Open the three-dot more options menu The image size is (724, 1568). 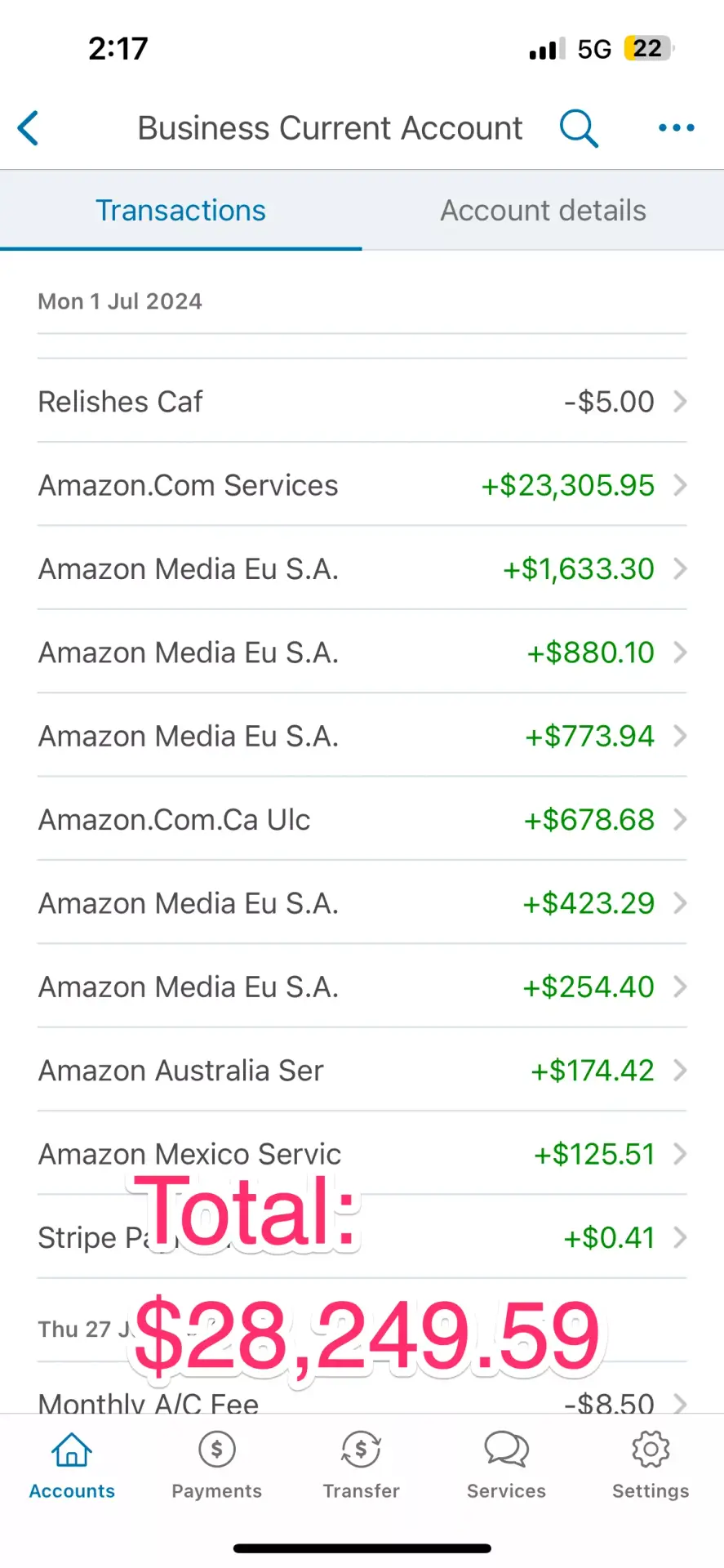pyautogui.click(x=676, y=128)
